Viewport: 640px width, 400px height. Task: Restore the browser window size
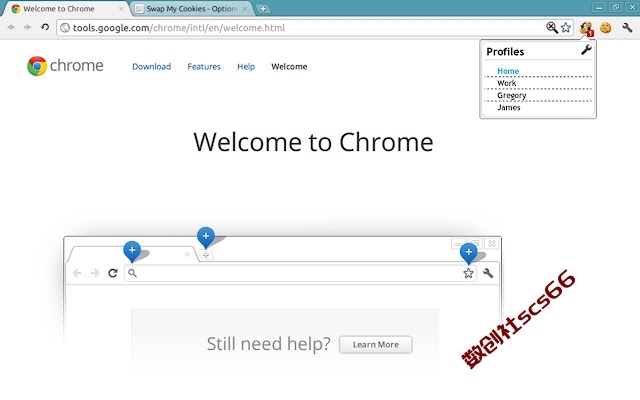pyautogui.click(x=615, y=7)
